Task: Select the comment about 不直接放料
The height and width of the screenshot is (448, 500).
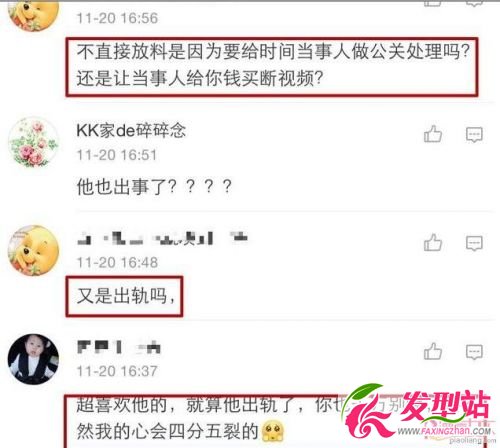Action: [x=273, y=65]
